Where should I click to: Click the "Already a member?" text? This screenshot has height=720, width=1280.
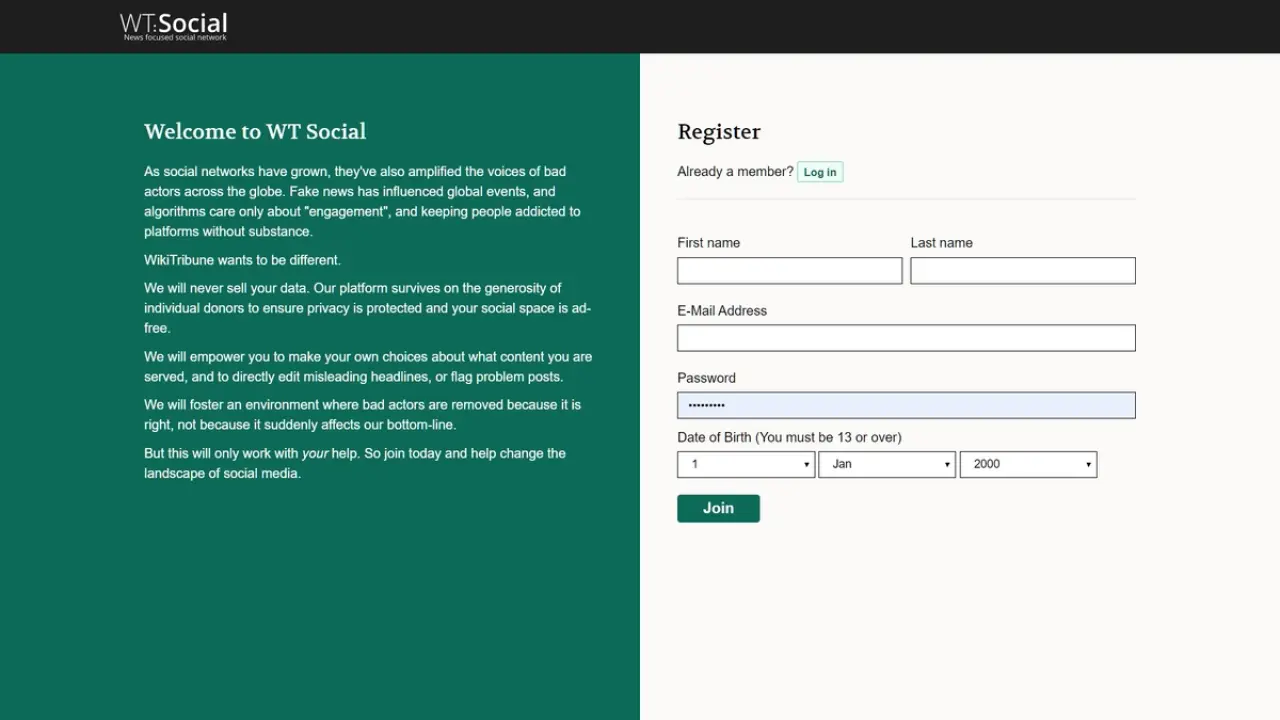735,172
